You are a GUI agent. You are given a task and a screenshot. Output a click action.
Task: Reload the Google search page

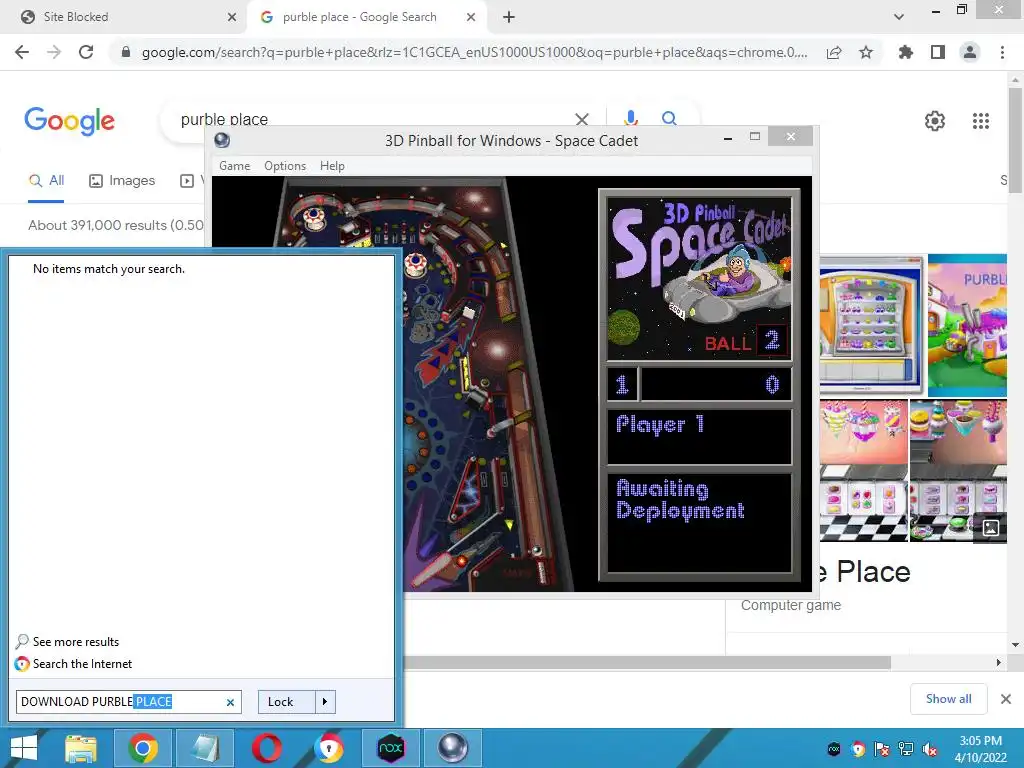86,52
